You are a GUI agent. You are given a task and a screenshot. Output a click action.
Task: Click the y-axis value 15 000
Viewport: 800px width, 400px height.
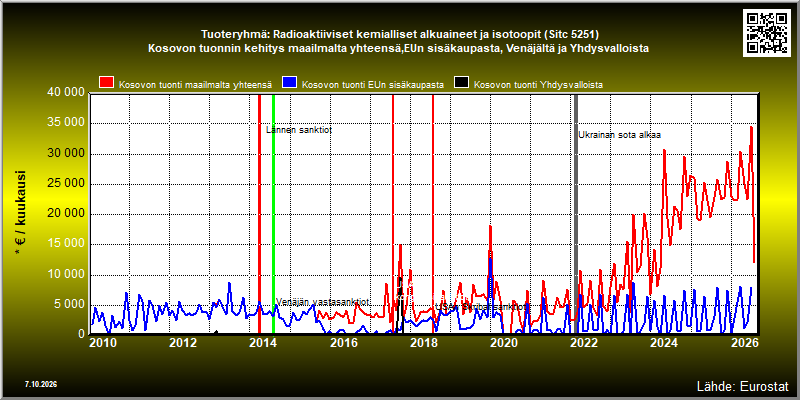coord(64,244)
